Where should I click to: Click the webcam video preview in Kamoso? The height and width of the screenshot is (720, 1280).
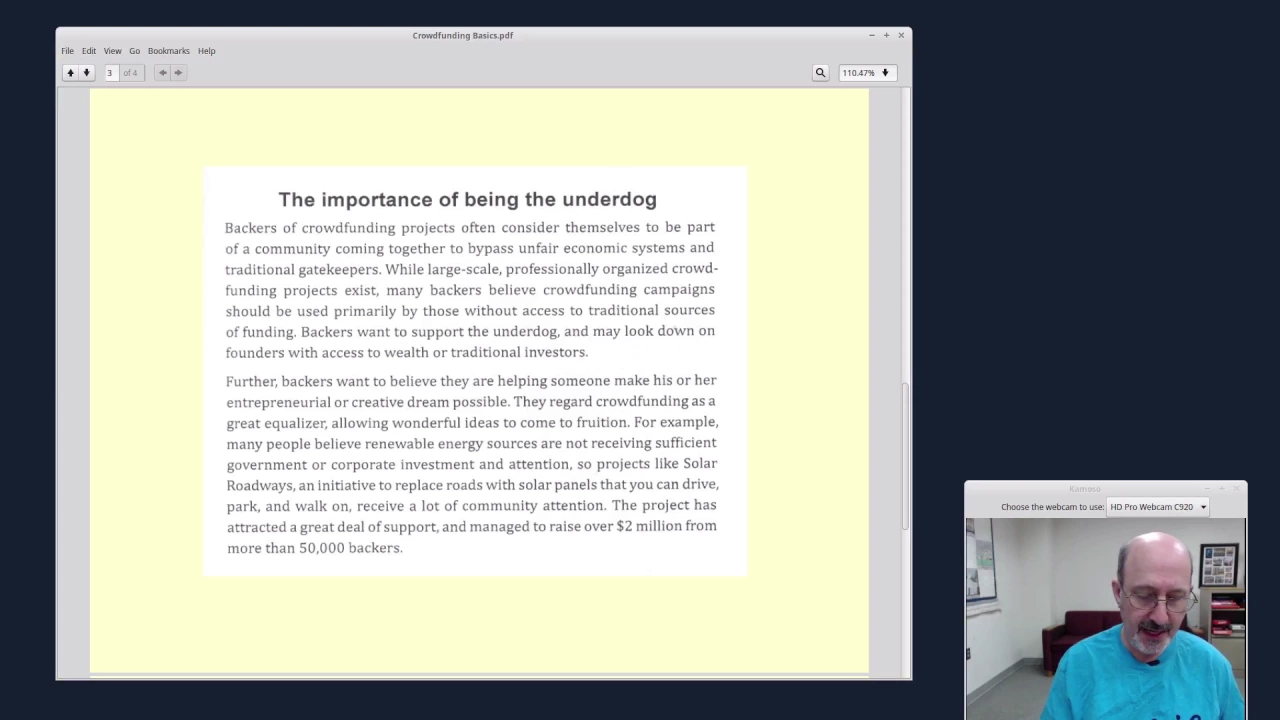(1105, 618)
